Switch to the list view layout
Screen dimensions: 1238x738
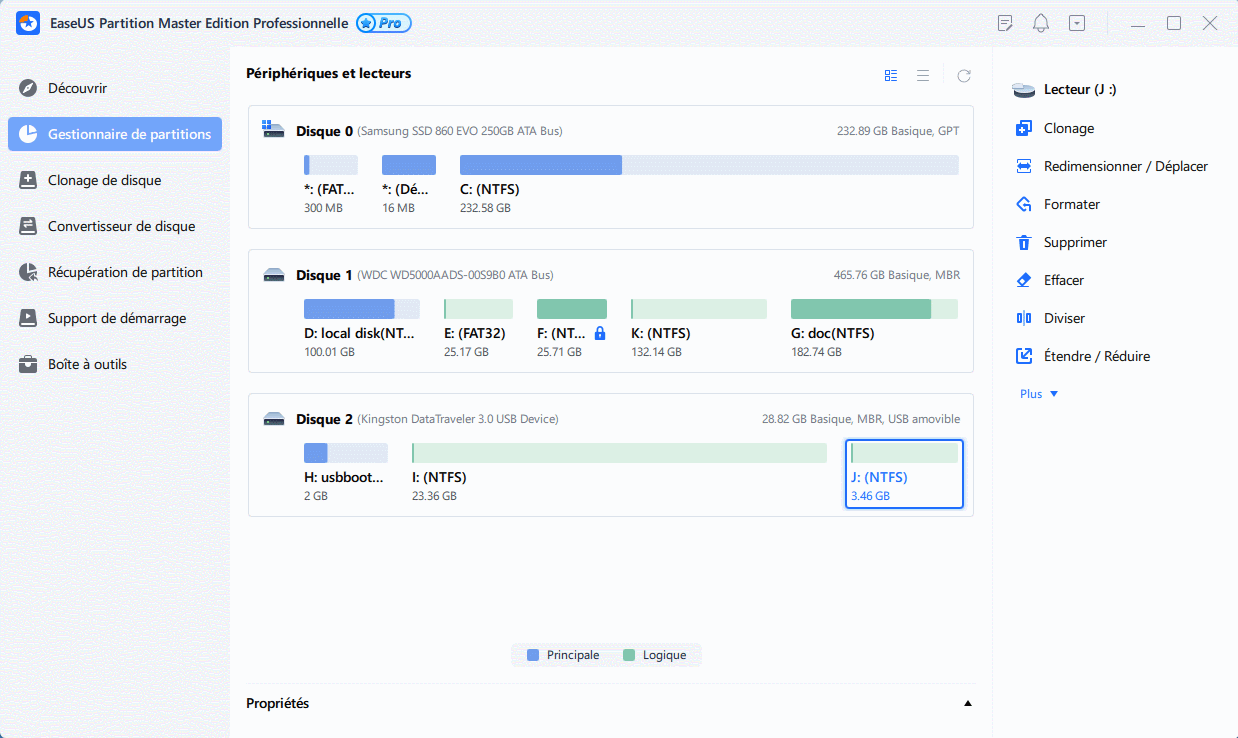923,75
